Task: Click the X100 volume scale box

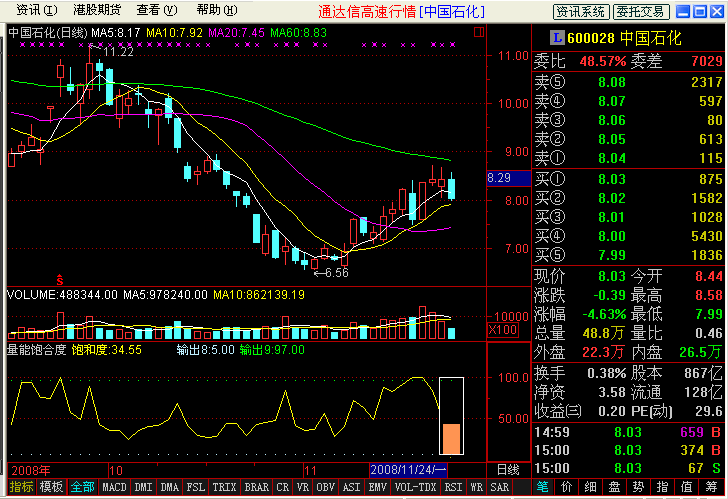Action: (503, 330)
